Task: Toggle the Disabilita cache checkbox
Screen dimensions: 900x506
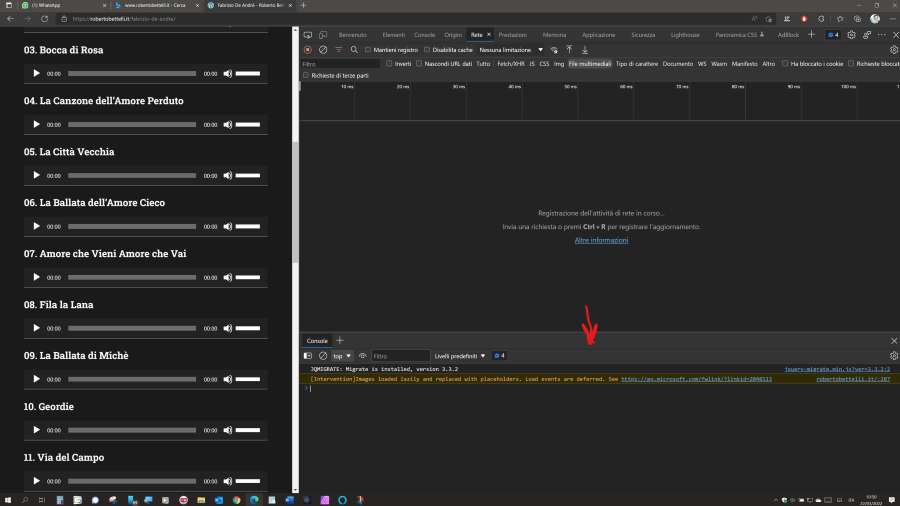Action: coord(427,49)
